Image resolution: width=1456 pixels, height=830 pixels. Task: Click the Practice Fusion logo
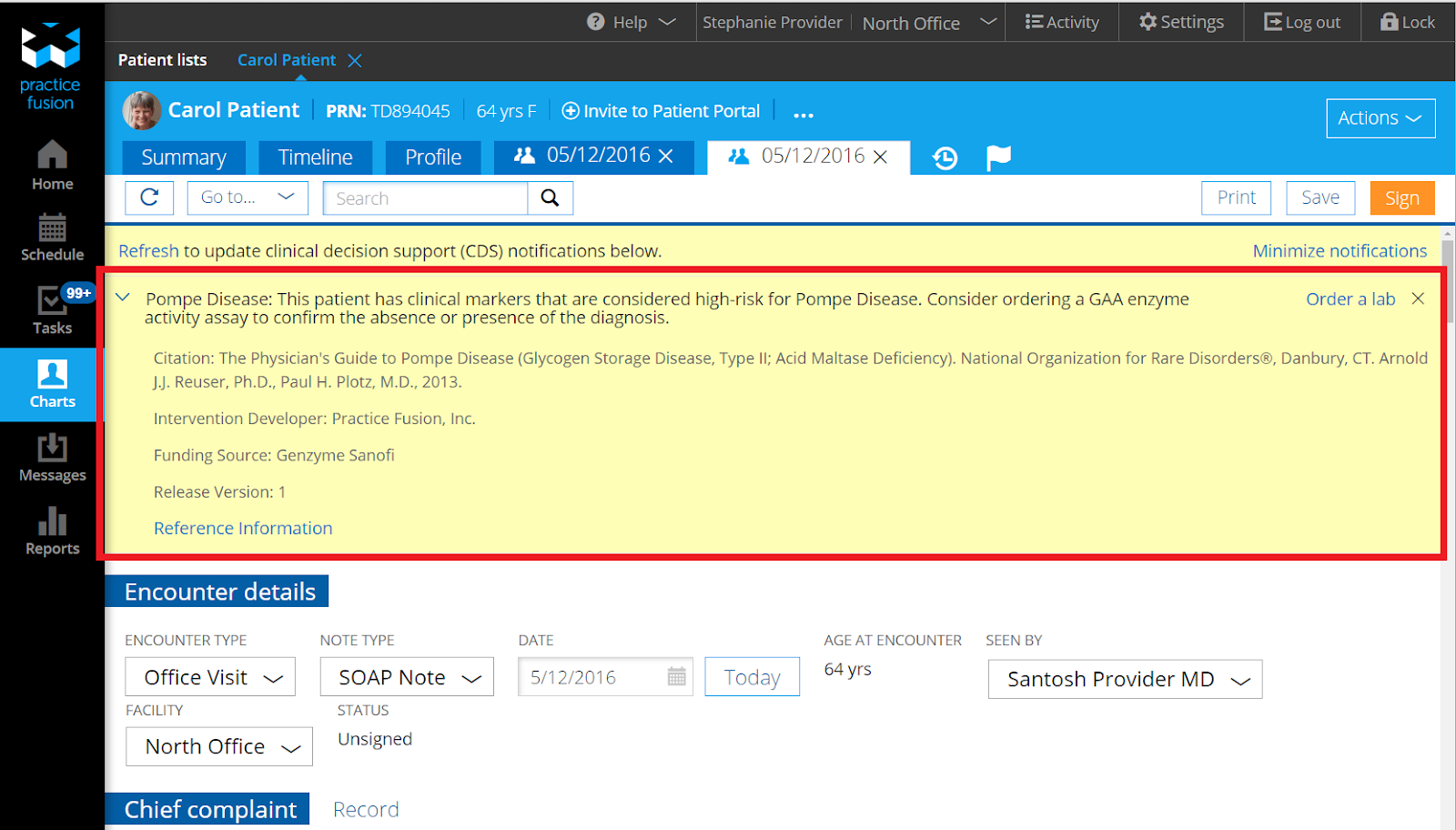coord(51,66)
